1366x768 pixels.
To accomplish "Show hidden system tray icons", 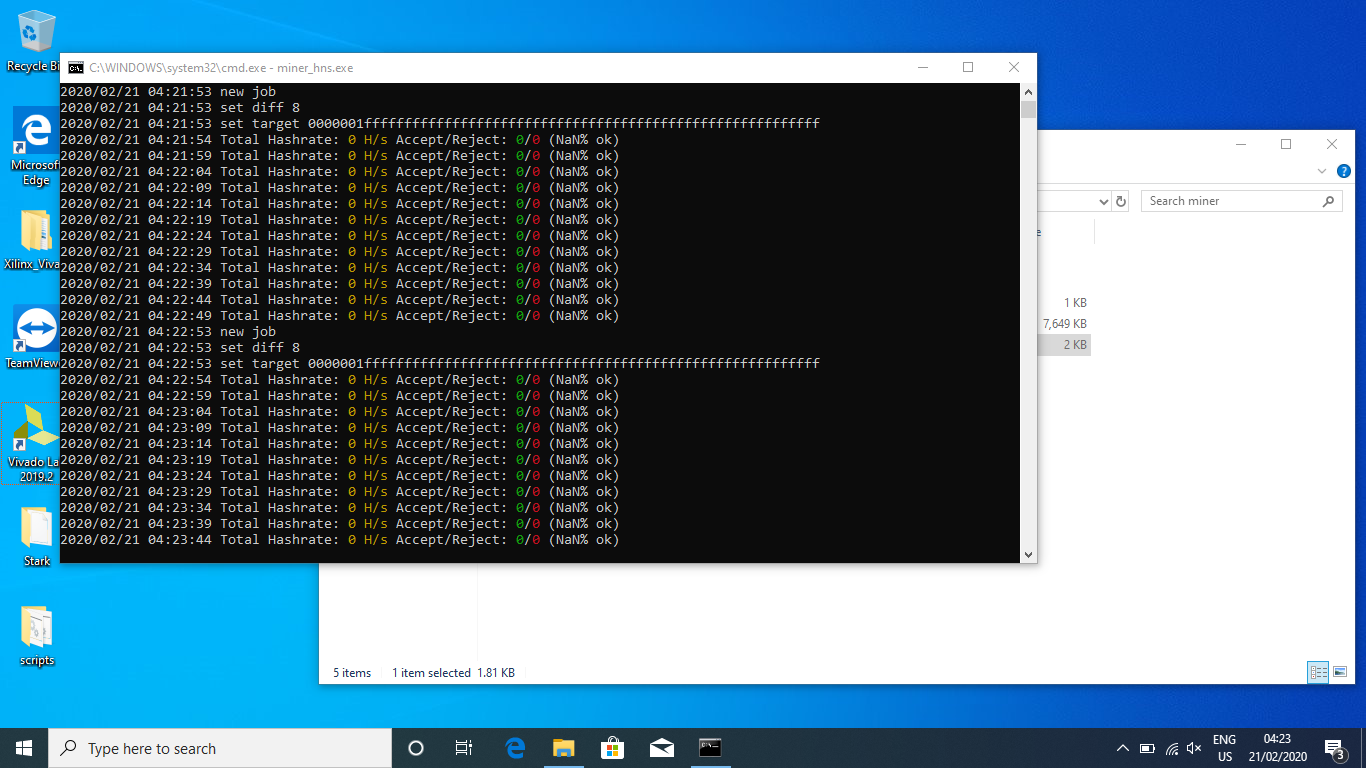I will click(x=1123, y=748).
